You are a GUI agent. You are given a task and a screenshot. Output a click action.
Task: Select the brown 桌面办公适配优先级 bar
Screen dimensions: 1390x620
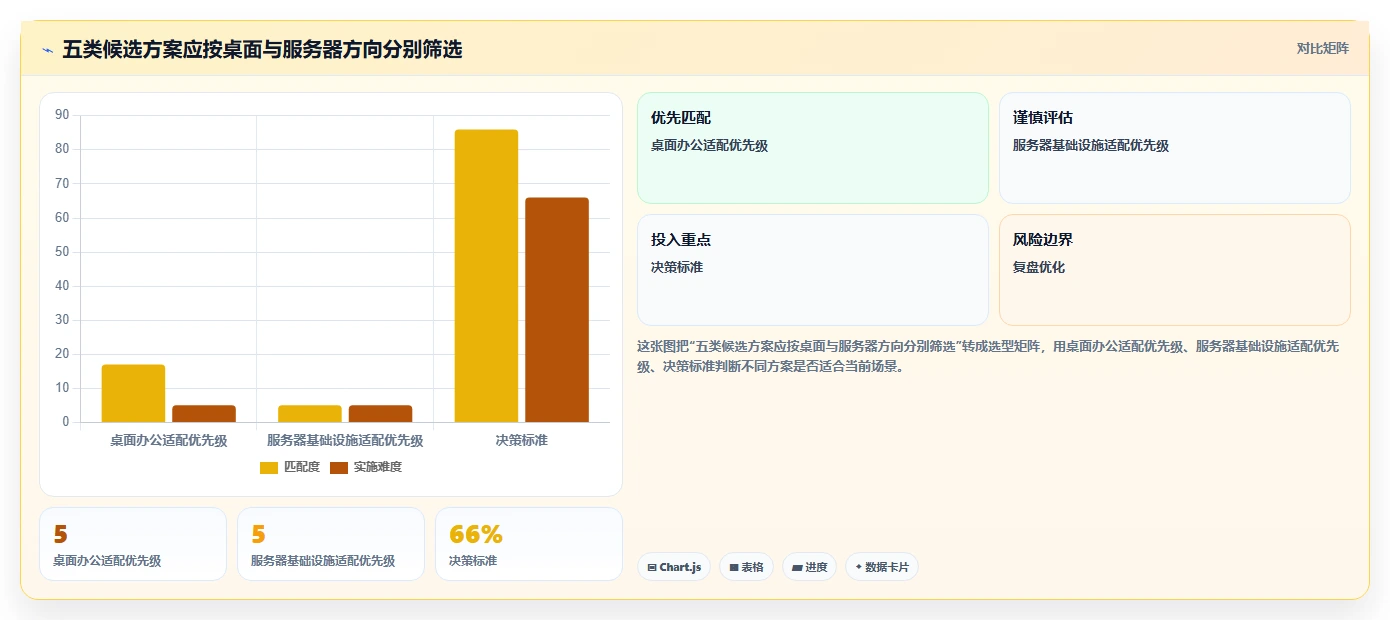coord(204,414)
